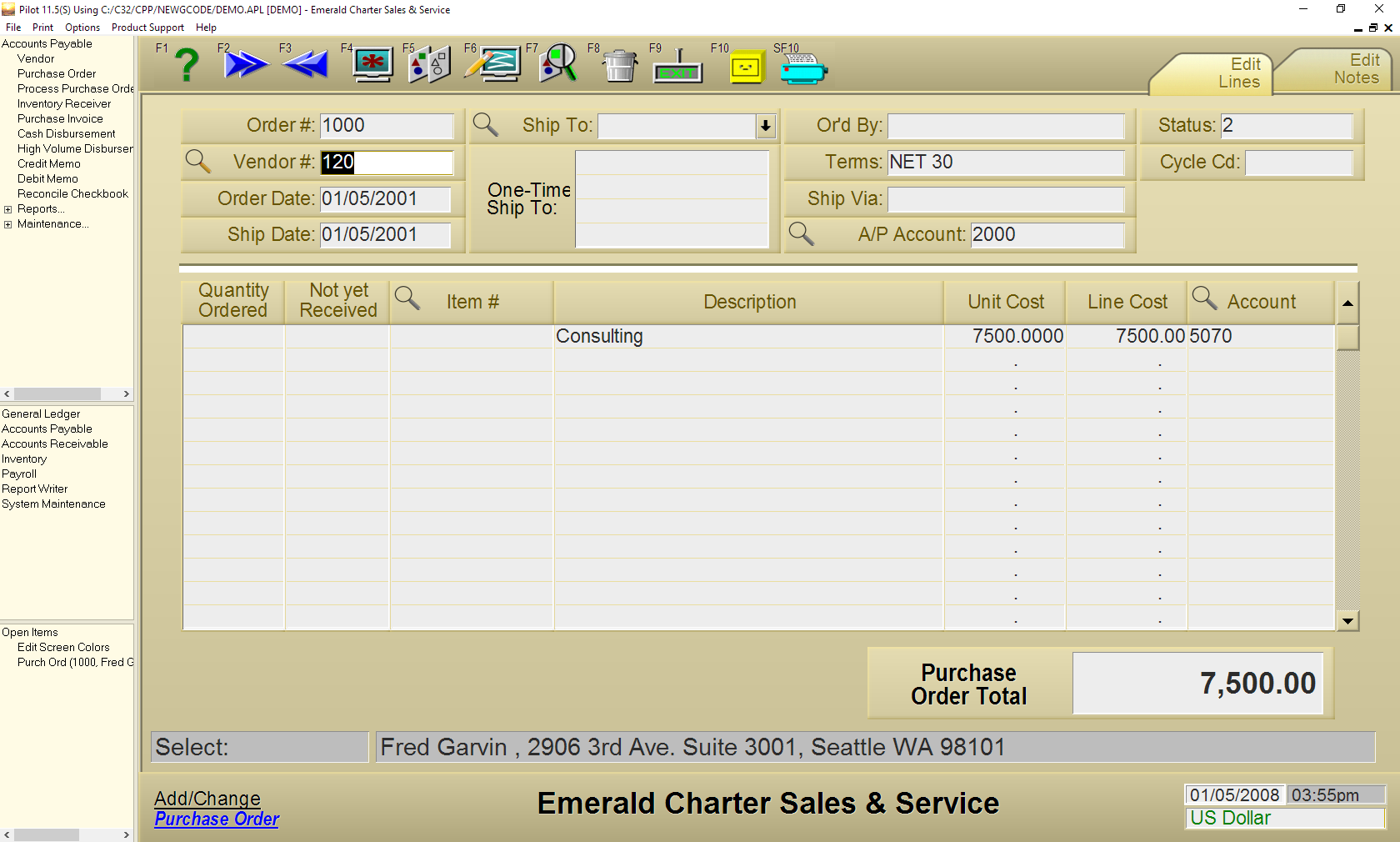This screenshot has width=1400, height=842.
Task: Click the Purchase Order link at bottom left
Action: [x=217, y=819]
